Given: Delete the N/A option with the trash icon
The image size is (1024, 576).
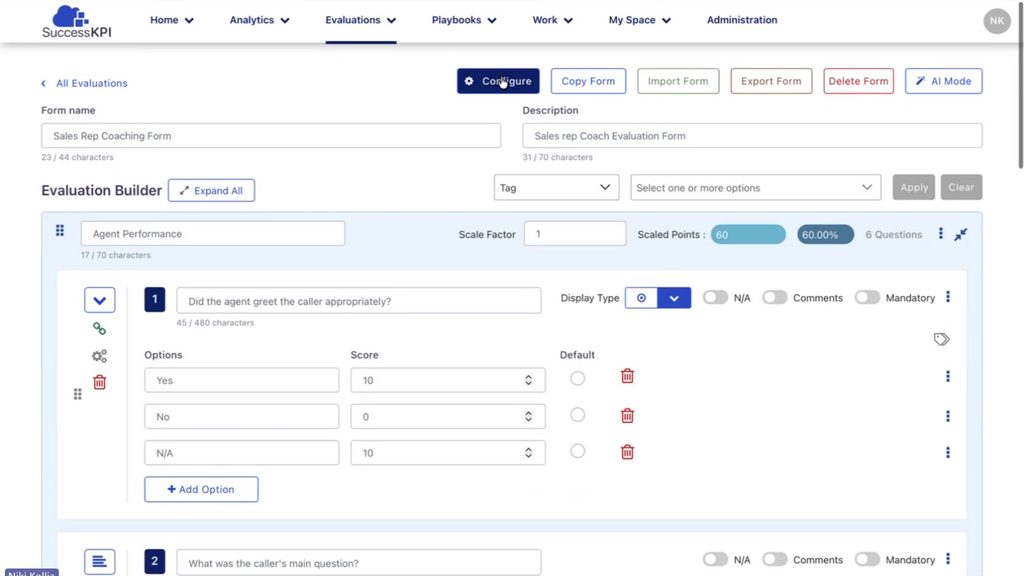Looking at the screenshot, I should pos(627,452).
